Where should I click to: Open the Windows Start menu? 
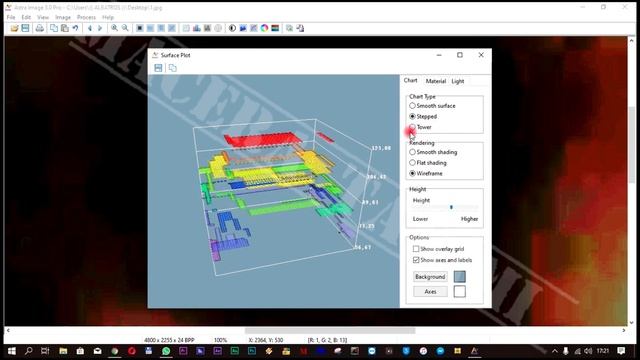[x=11, y=351]
